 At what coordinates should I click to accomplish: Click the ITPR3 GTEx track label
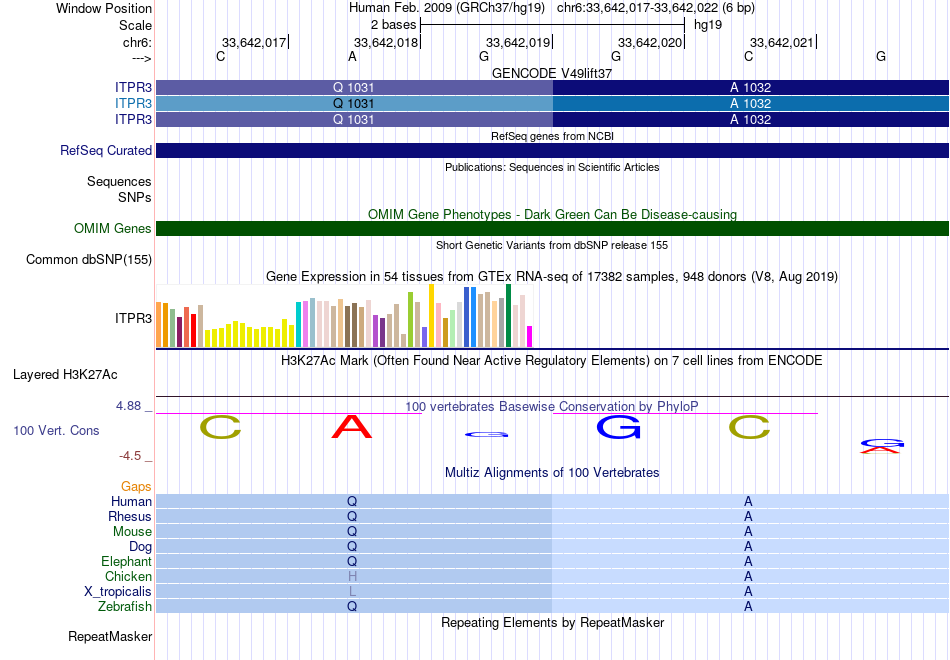tap(133, 318)
